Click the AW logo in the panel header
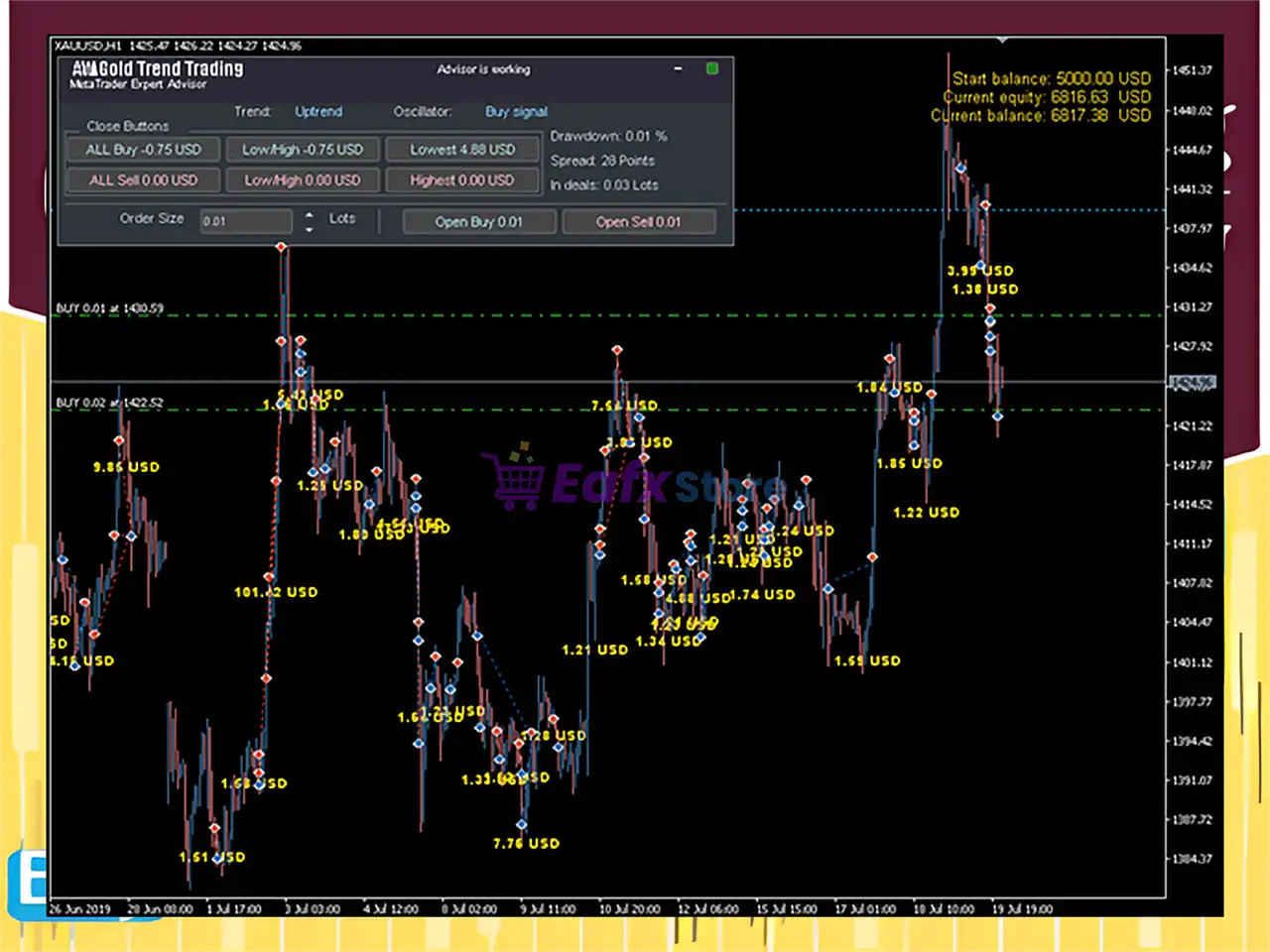This screenshot has width=1270, height=952. (x=84, y=68)
